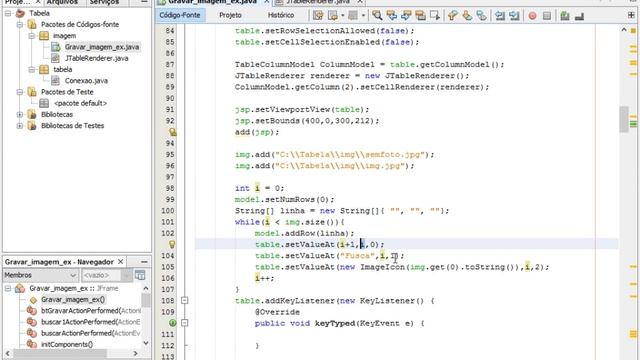The image size is (640, 360).
Task: Open the Serviços panel tab
Action: click(x=104, y=2)
